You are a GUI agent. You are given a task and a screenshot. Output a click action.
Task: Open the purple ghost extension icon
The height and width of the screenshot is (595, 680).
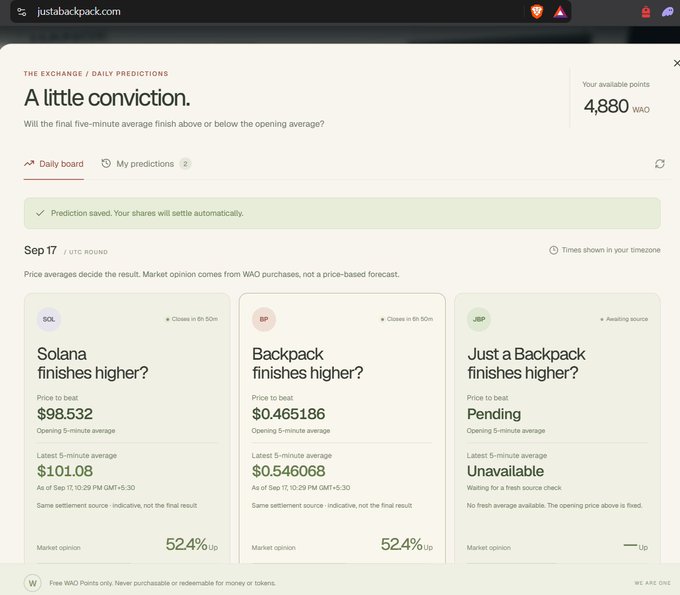coord(668,12)
